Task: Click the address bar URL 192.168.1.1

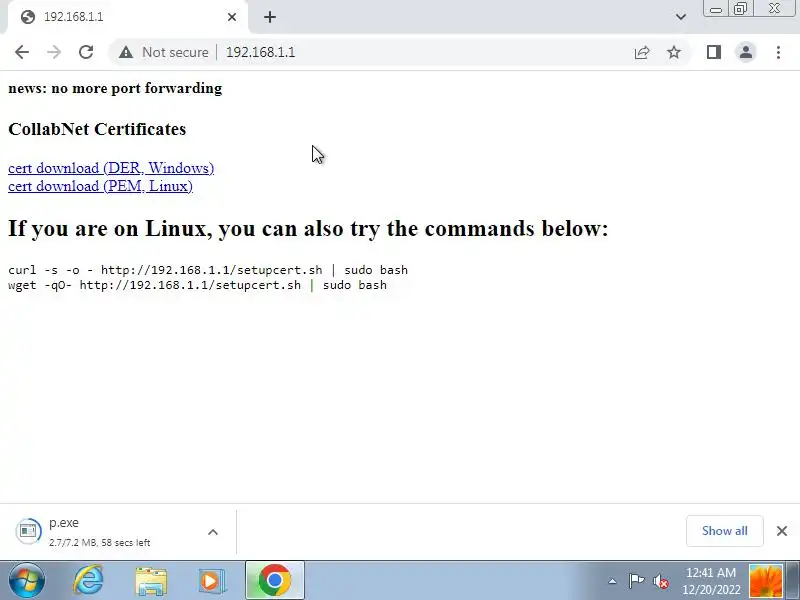Action: [260, 52]
